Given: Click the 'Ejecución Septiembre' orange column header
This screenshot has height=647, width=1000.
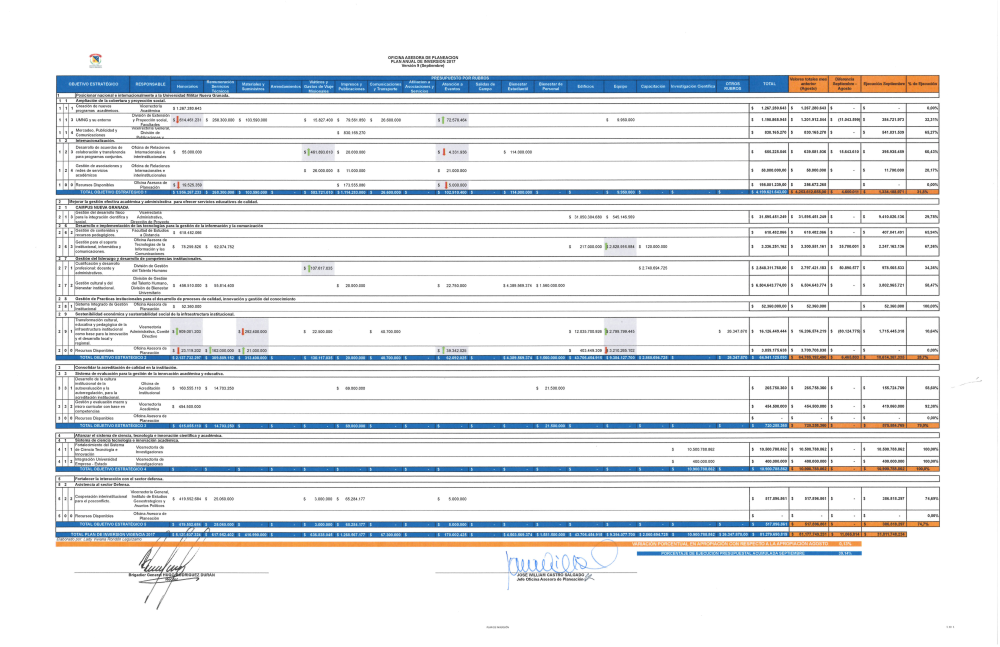Looking at the screenshot, I should (x=884, y=84).
